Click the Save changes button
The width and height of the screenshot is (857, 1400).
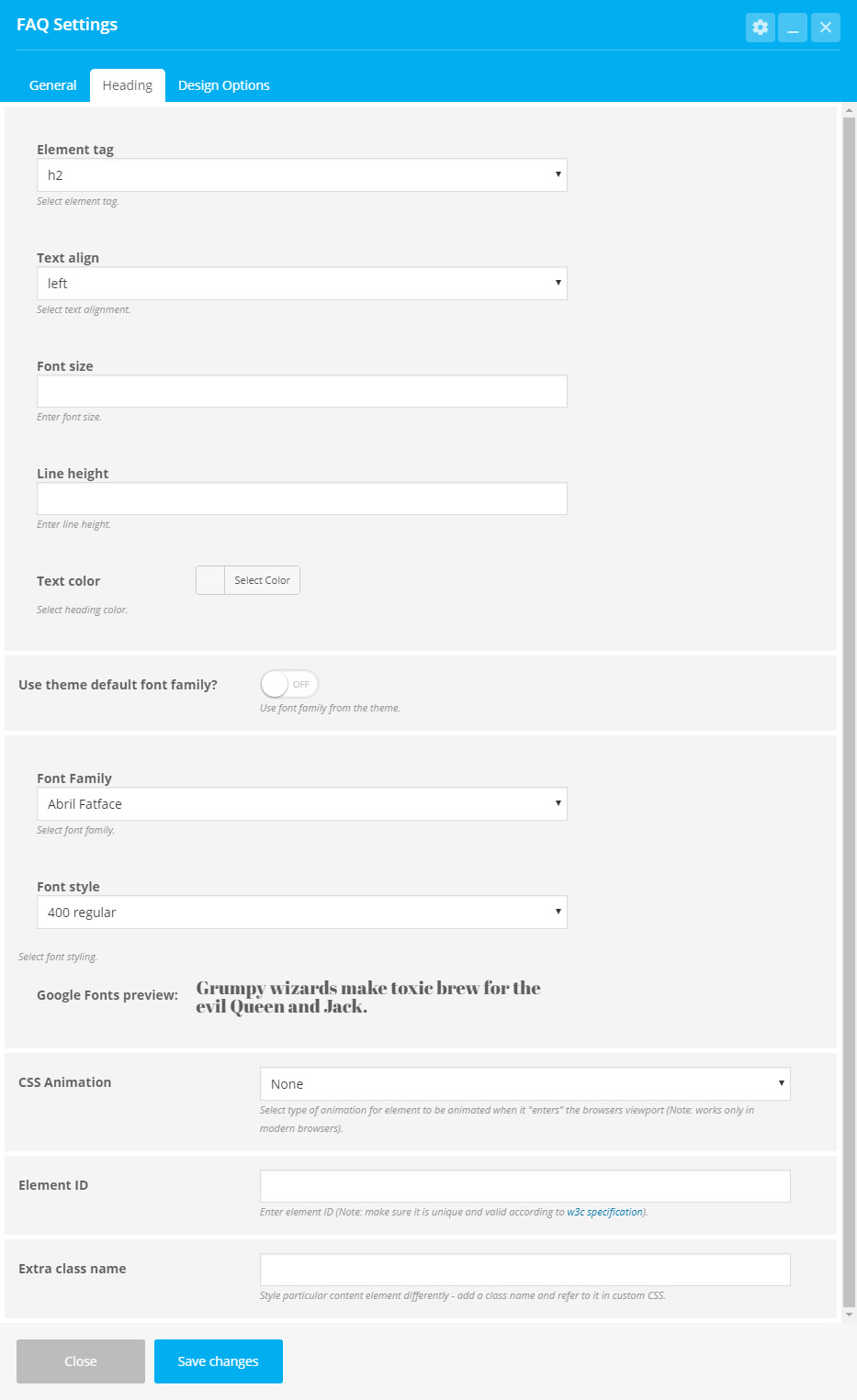click(x=219, y=1361)
